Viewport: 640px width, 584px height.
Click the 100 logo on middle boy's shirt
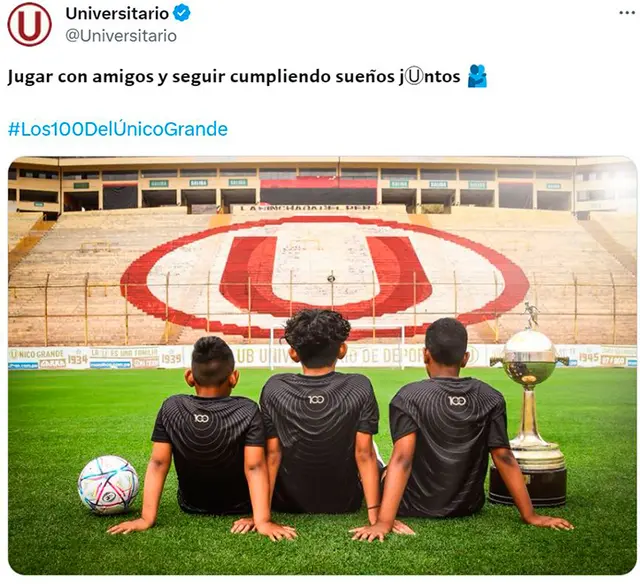(x=316, y=399)
